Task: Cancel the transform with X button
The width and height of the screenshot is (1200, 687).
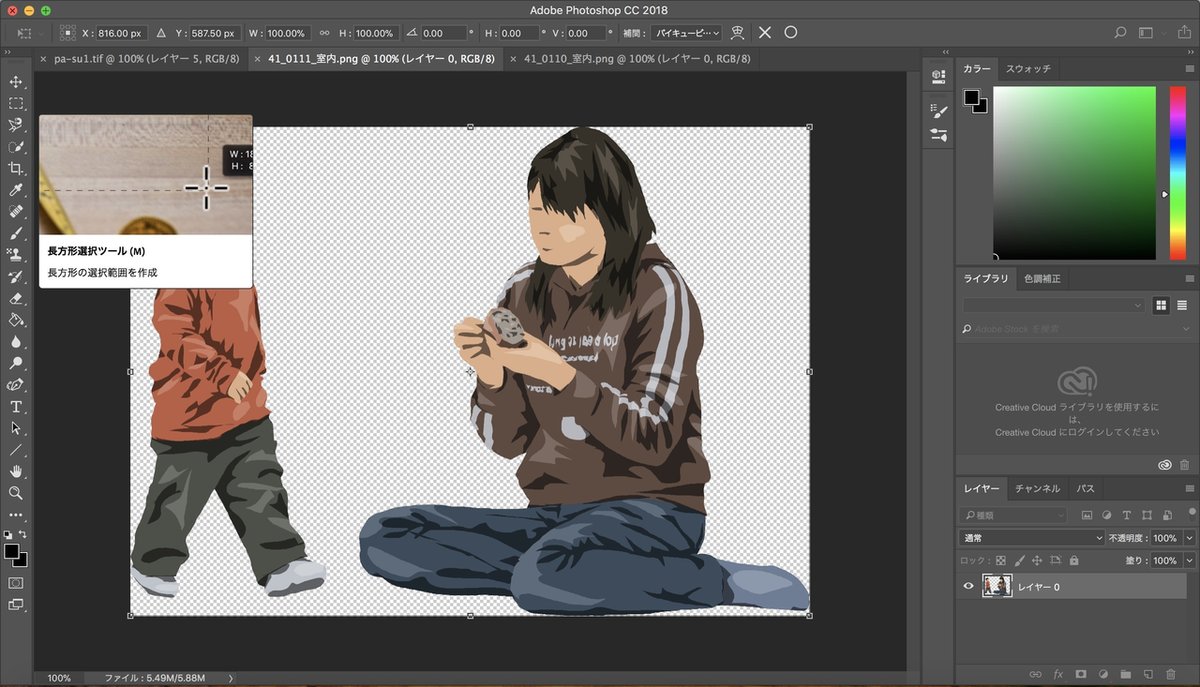Action: click(765, 33)
